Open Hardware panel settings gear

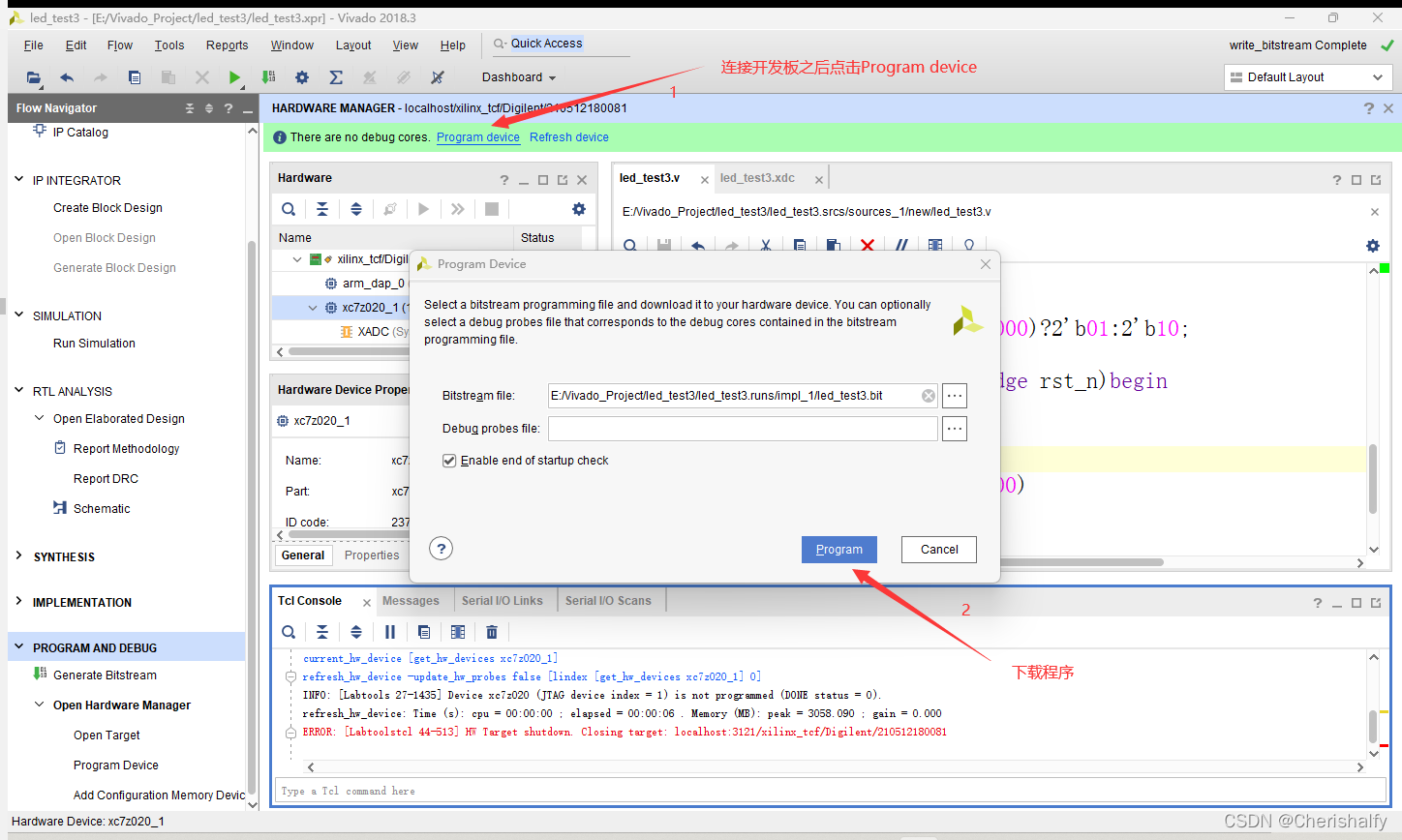click(x=579, y=209)
